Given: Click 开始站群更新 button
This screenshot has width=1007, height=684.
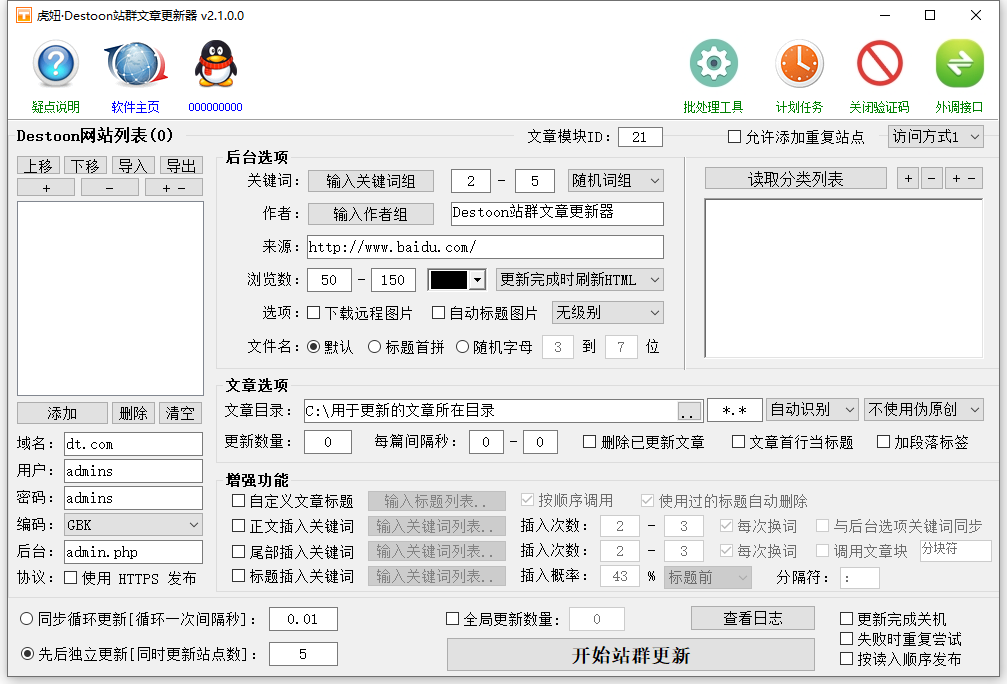Looking at the screenshot, I should tap(631, 655).
